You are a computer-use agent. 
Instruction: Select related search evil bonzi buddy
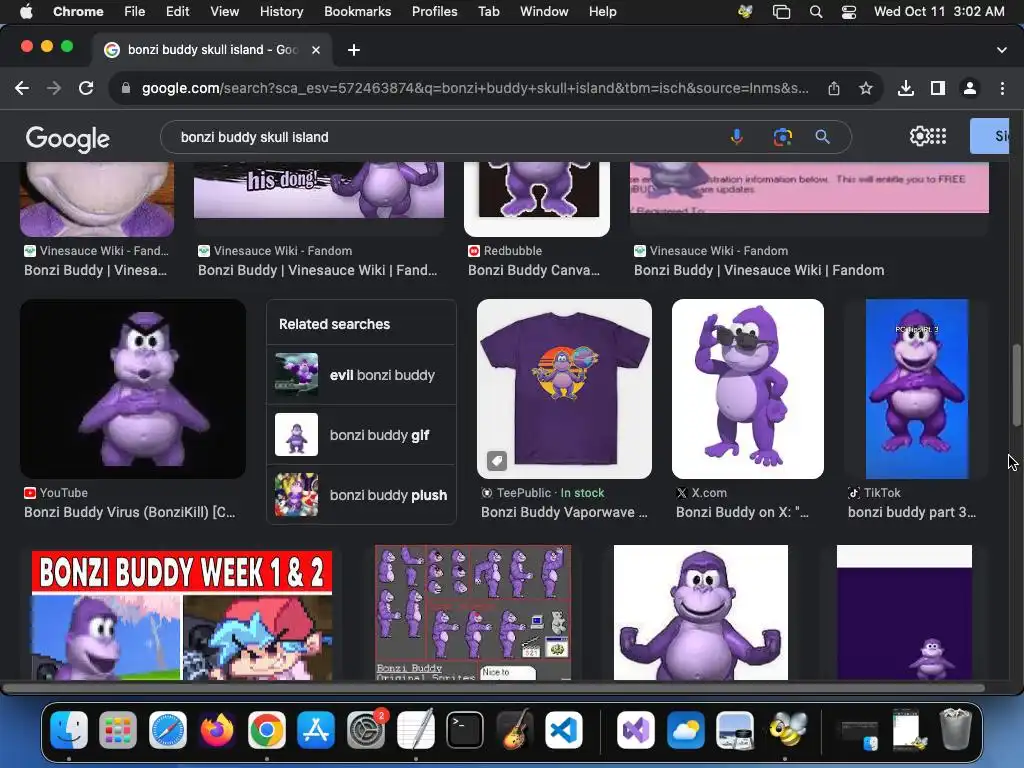tap(361, 375)
